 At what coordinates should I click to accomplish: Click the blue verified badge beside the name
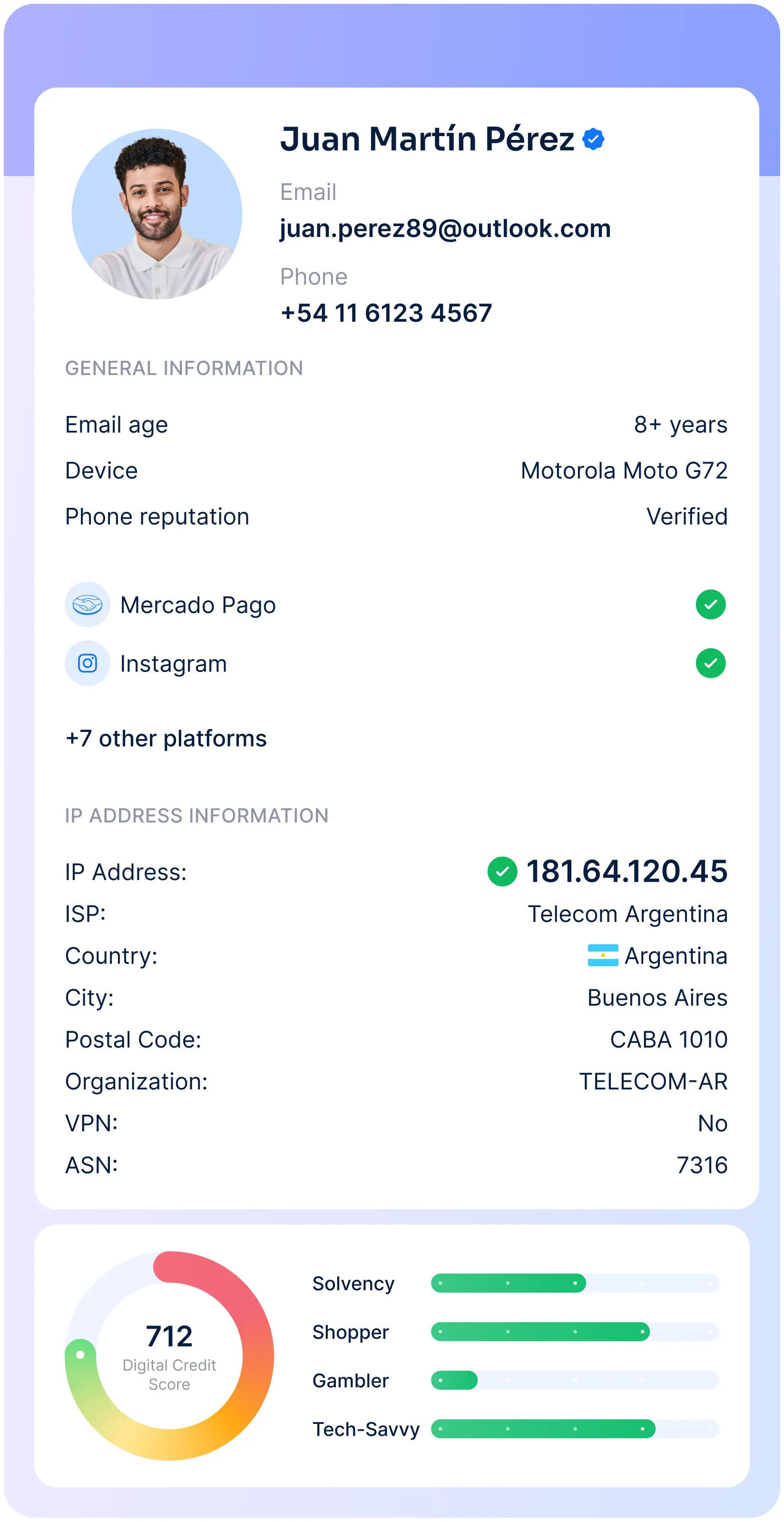593,139
